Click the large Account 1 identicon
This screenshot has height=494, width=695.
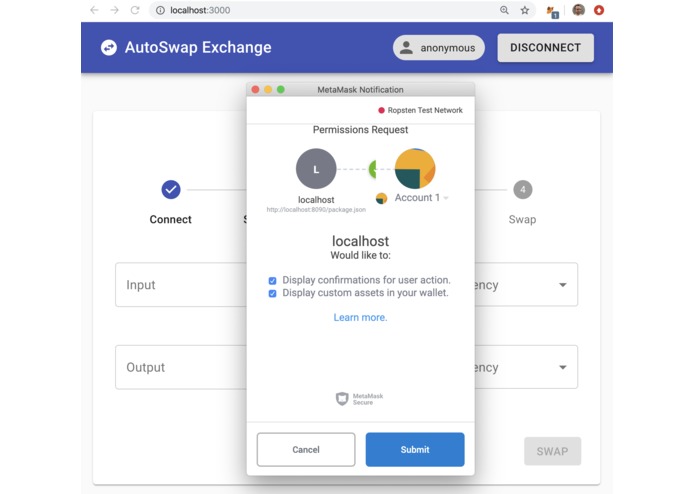coord(415,169)
